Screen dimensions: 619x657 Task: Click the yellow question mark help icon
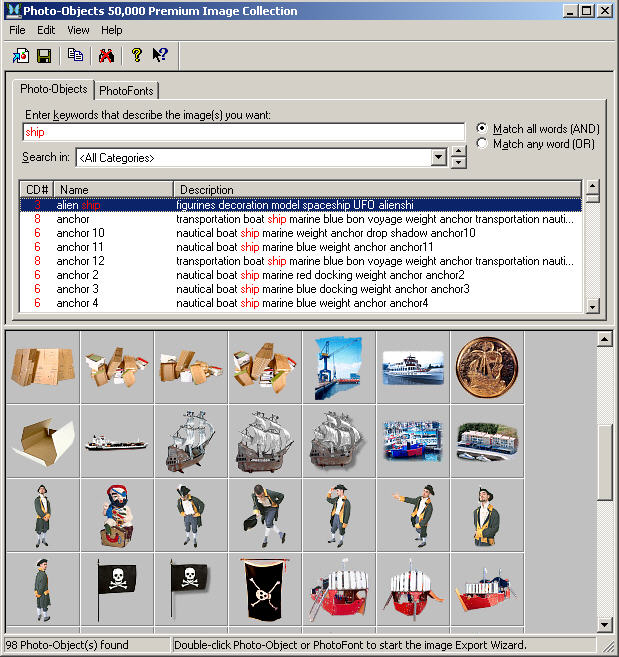pos(137,55)
